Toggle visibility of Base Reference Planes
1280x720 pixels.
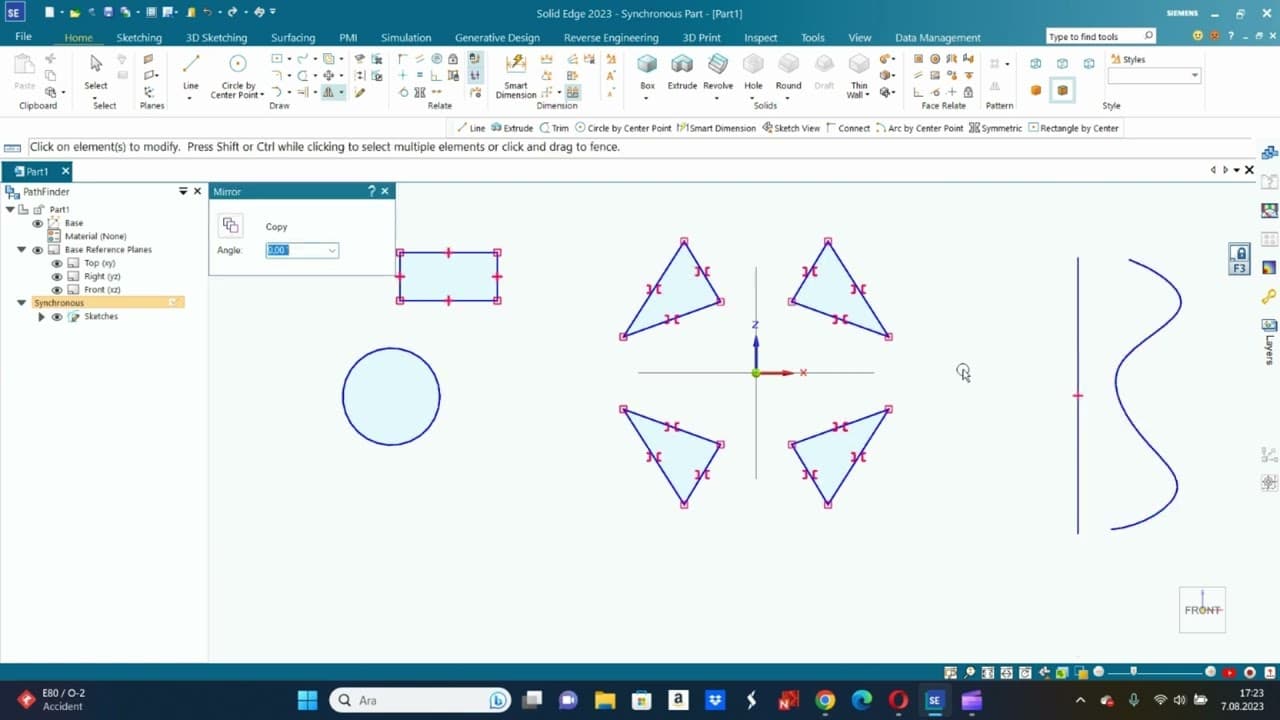[x=38, y=250]
